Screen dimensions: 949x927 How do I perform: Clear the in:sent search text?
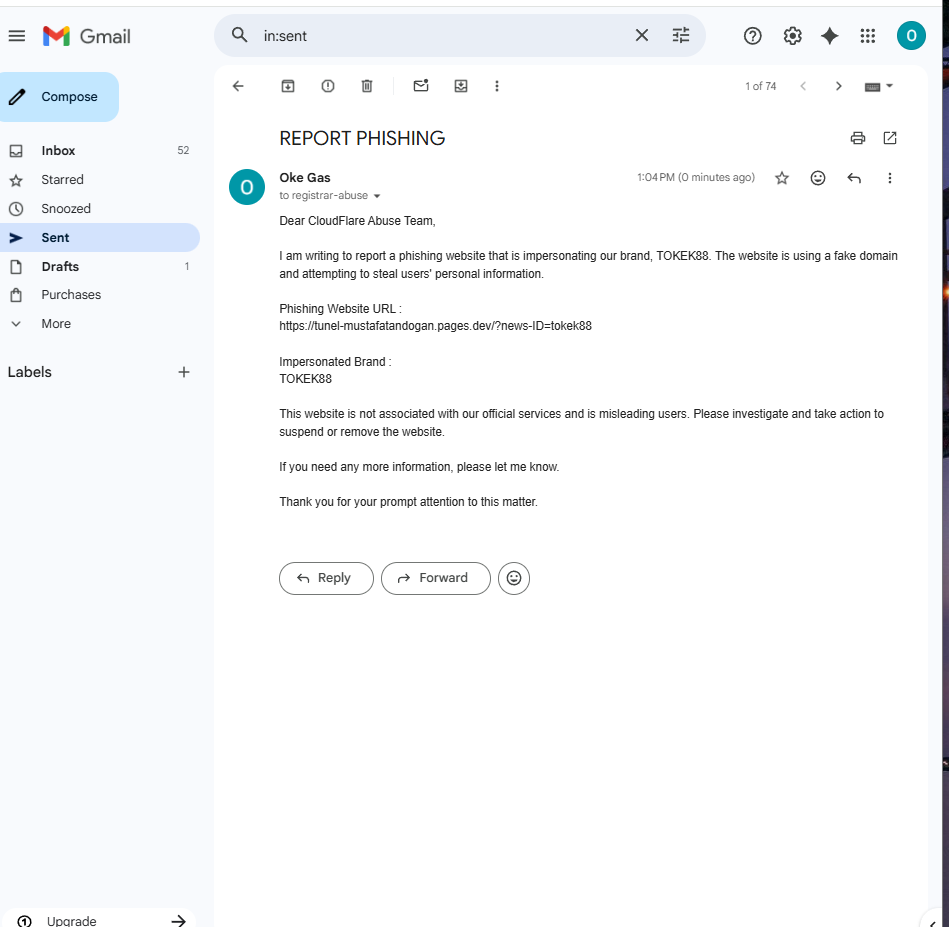coord(642,36)
